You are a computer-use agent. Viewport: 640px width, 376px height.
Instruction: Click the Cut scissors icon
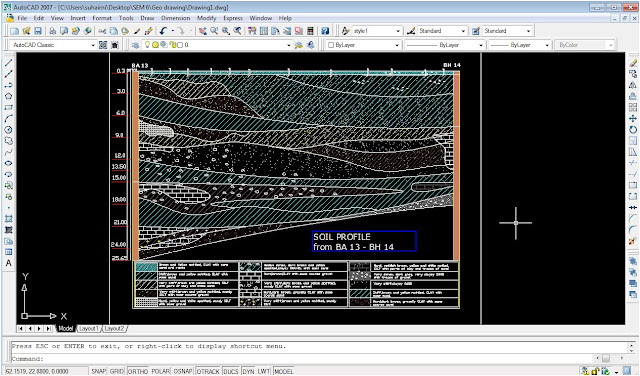tap(102, 31)
